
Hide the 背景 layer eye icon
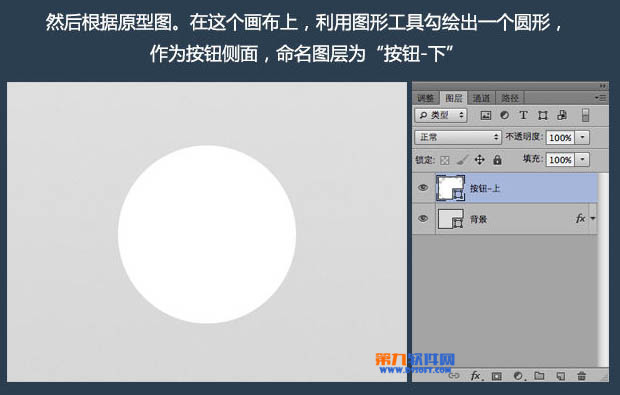point(423,218)
